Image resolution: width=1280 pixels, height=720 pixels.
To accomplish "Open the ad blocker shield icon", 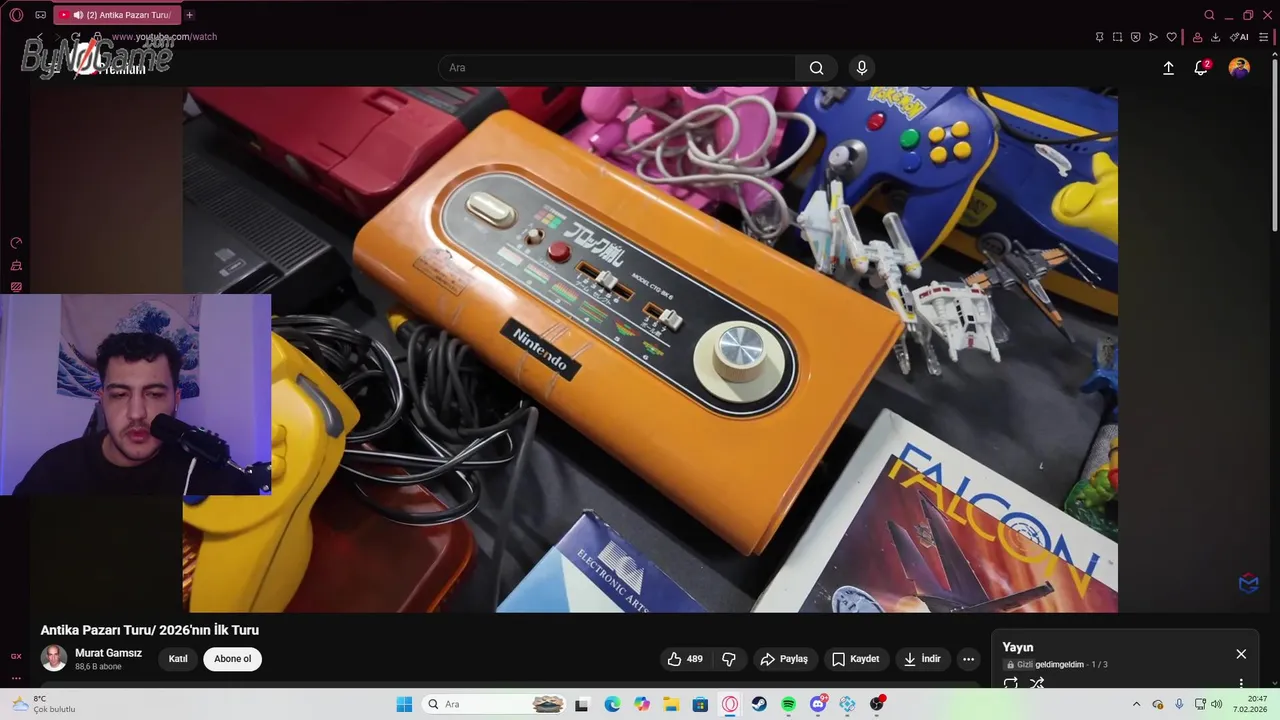I will [1135, 37].
